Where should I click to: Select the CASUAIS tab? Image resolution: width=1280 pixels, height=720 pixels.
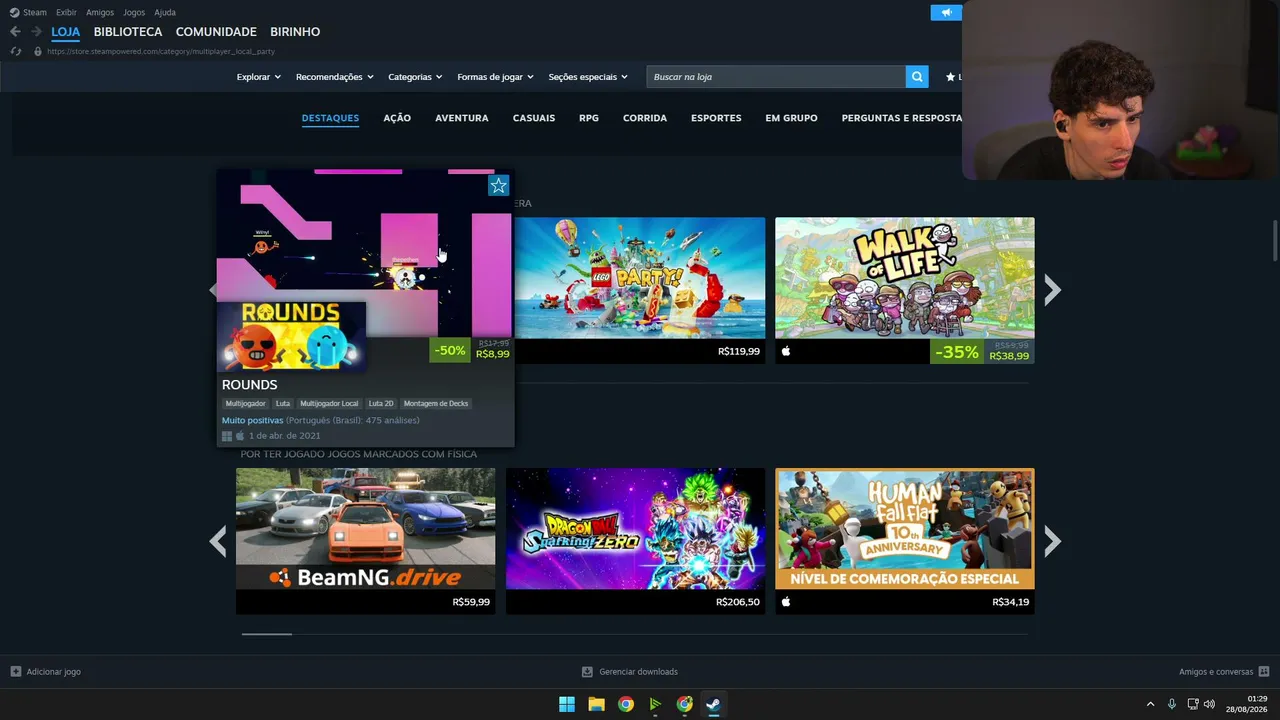(x=534, y=118)
